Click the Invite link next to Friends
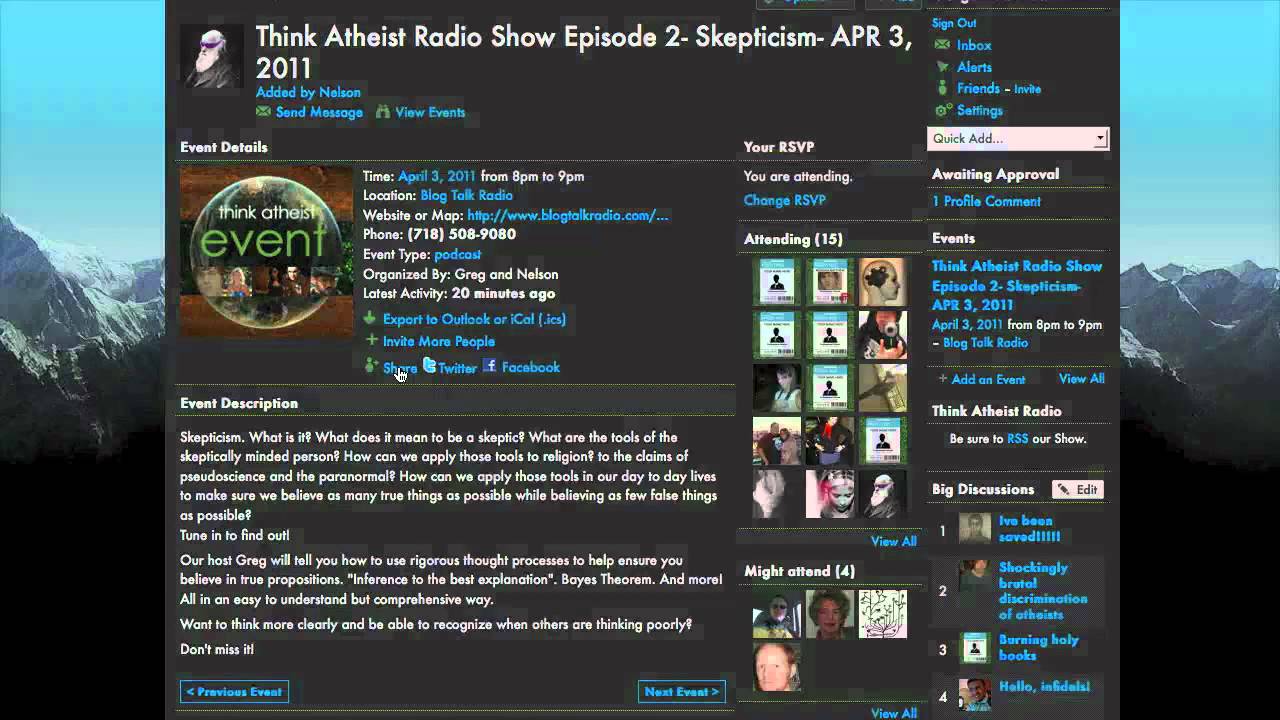Screen dimensions: 1280x720 [1028, 89]
